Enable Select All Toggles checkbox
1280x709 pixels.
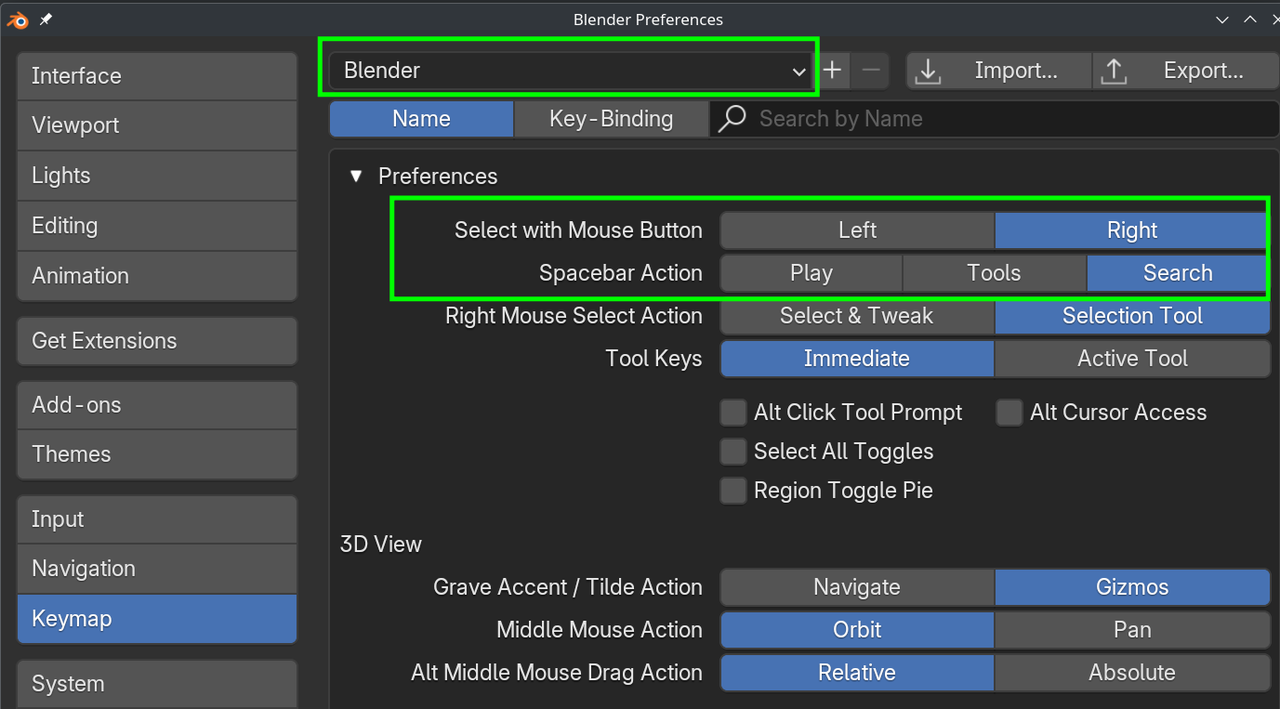click(x=734, y=452)
